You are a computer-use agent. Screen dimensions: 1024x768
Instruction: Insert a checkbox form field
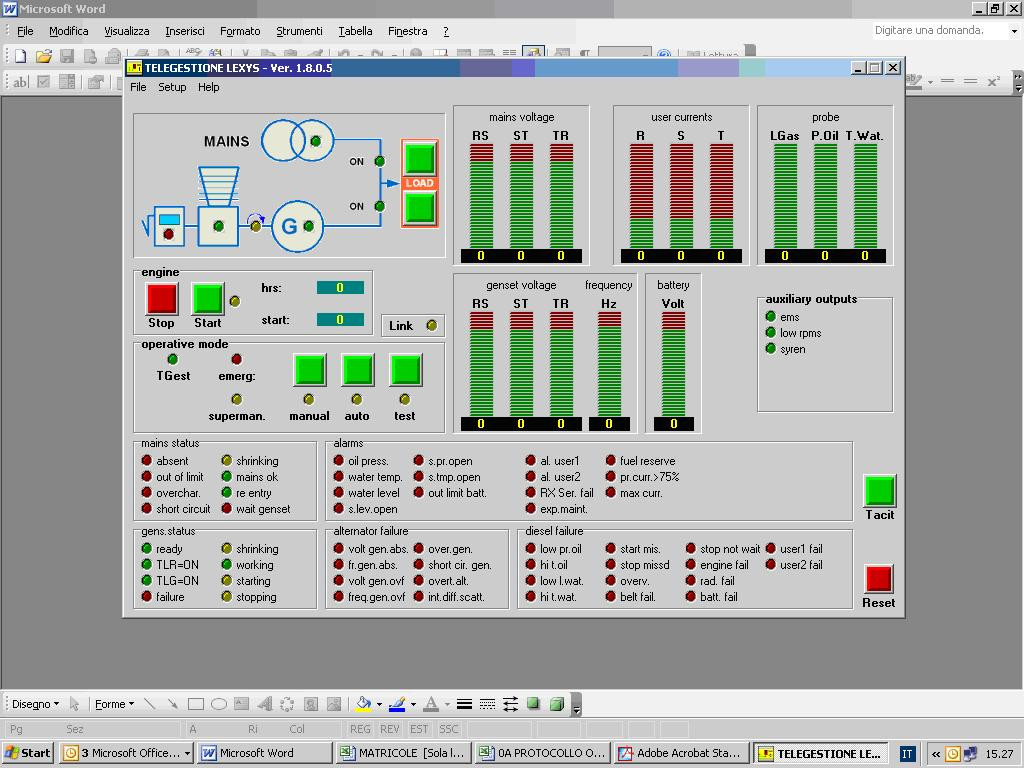pyautogui.click(x=44, y=82)
